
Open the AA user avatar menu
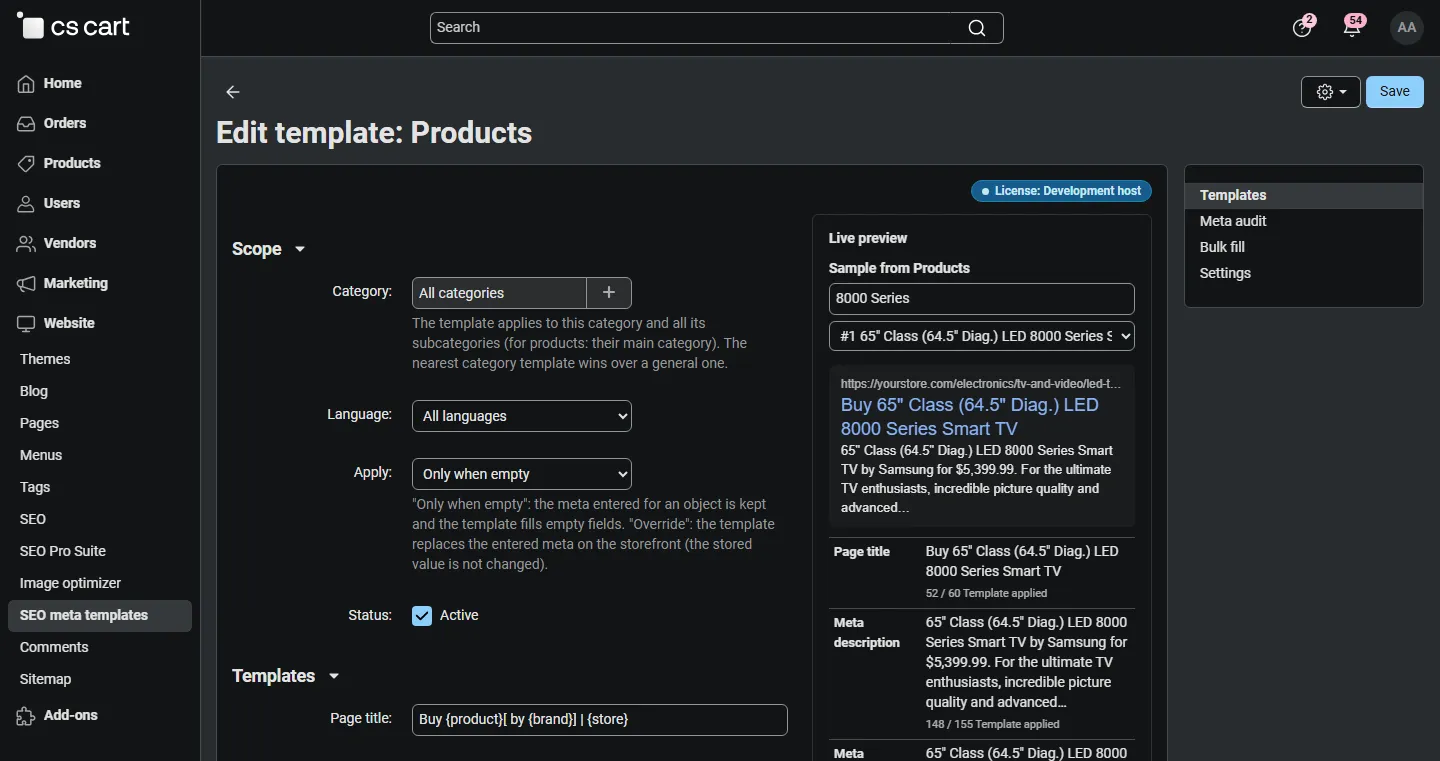click(1407, 27)
